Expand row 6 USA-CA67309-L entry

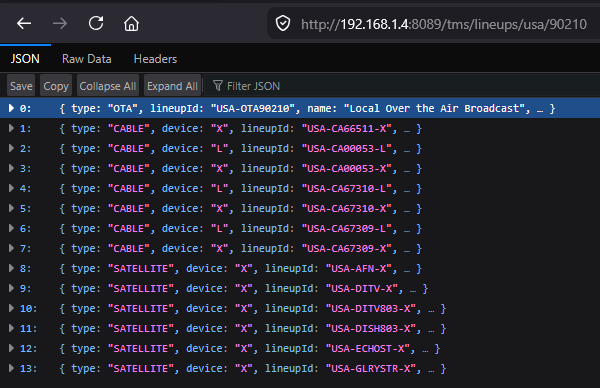coord(11,228)
